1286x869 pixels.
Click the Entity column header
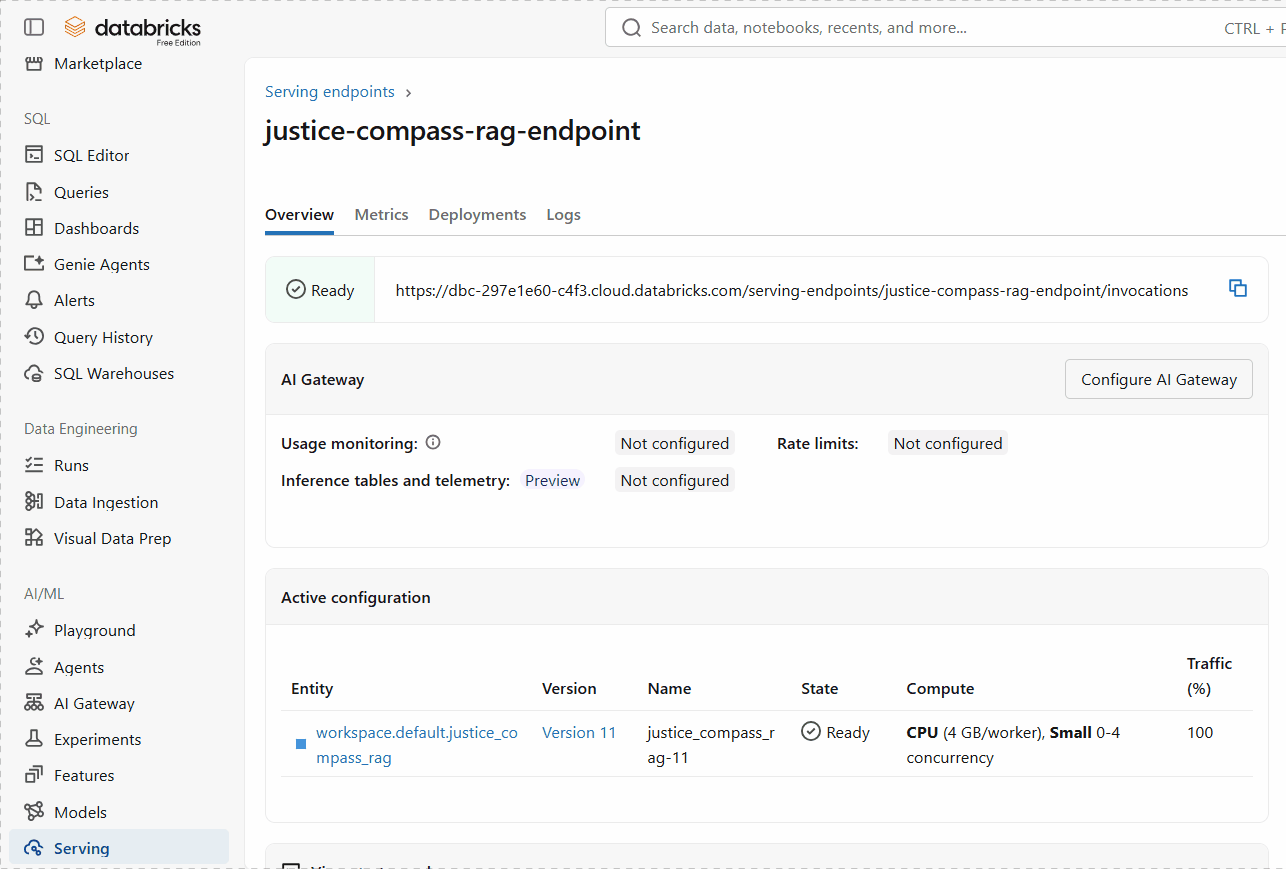pos(312,689)
